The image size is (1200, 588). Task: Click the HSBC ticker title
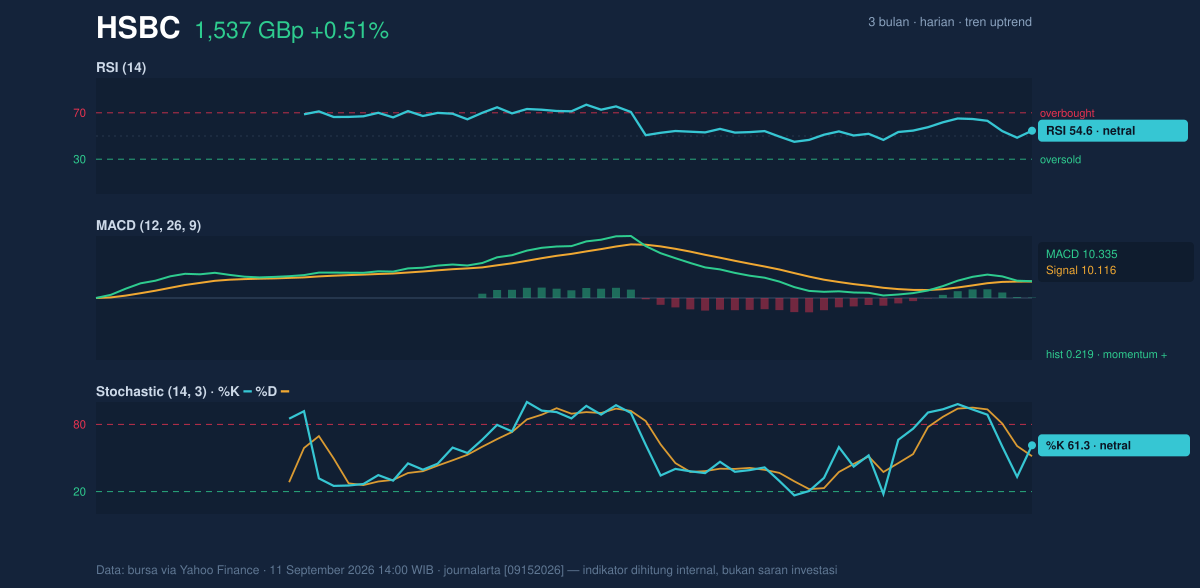(138, 29)
